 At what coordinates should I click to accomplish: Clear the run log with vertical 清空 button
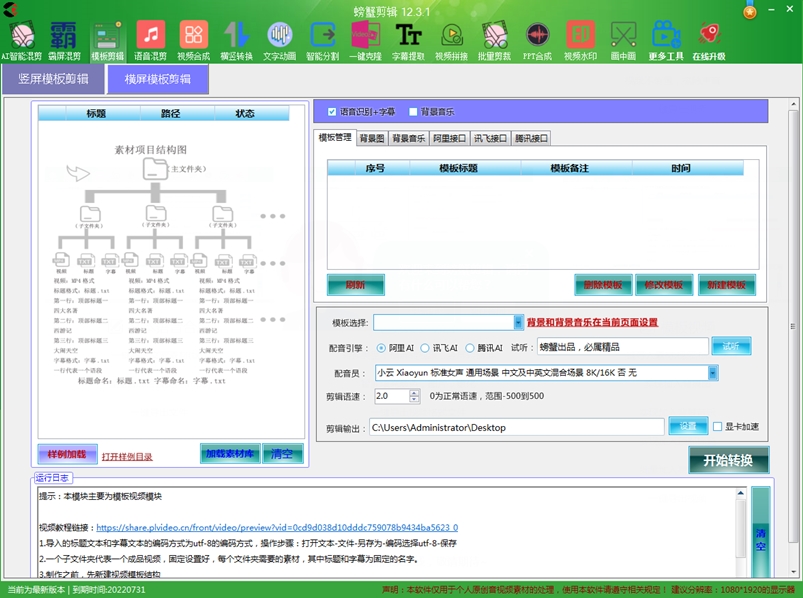(x=760, y=532)
